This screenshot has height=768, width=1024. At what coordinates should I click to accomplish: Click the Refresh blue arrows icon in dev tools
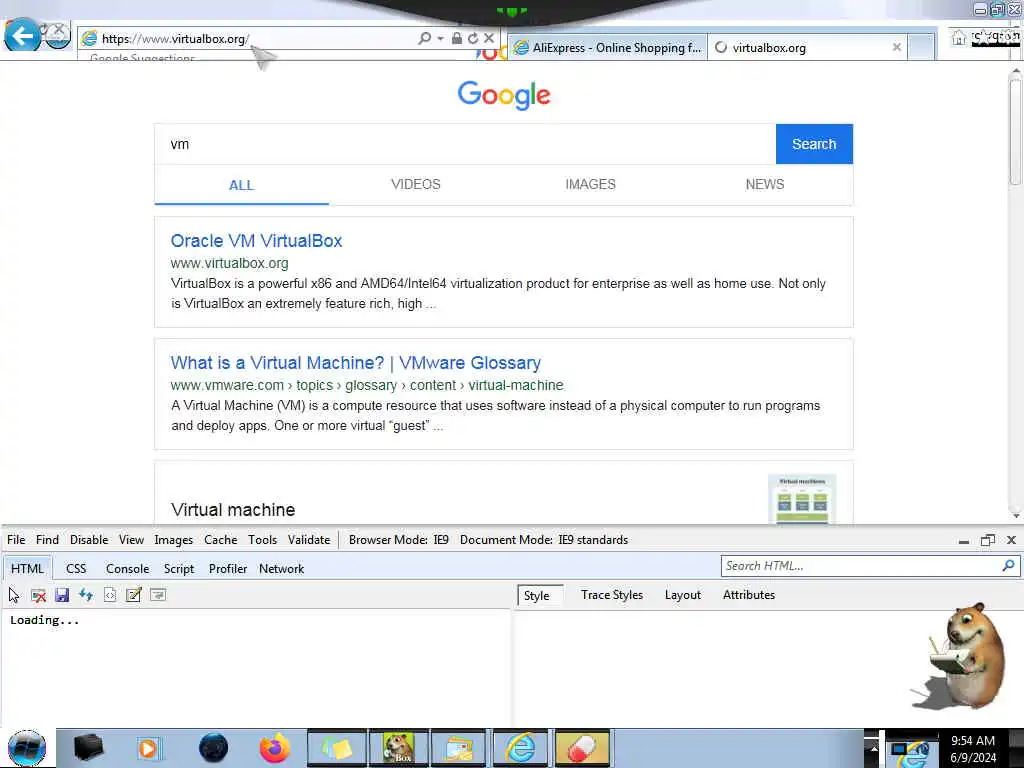coord(86,595)
